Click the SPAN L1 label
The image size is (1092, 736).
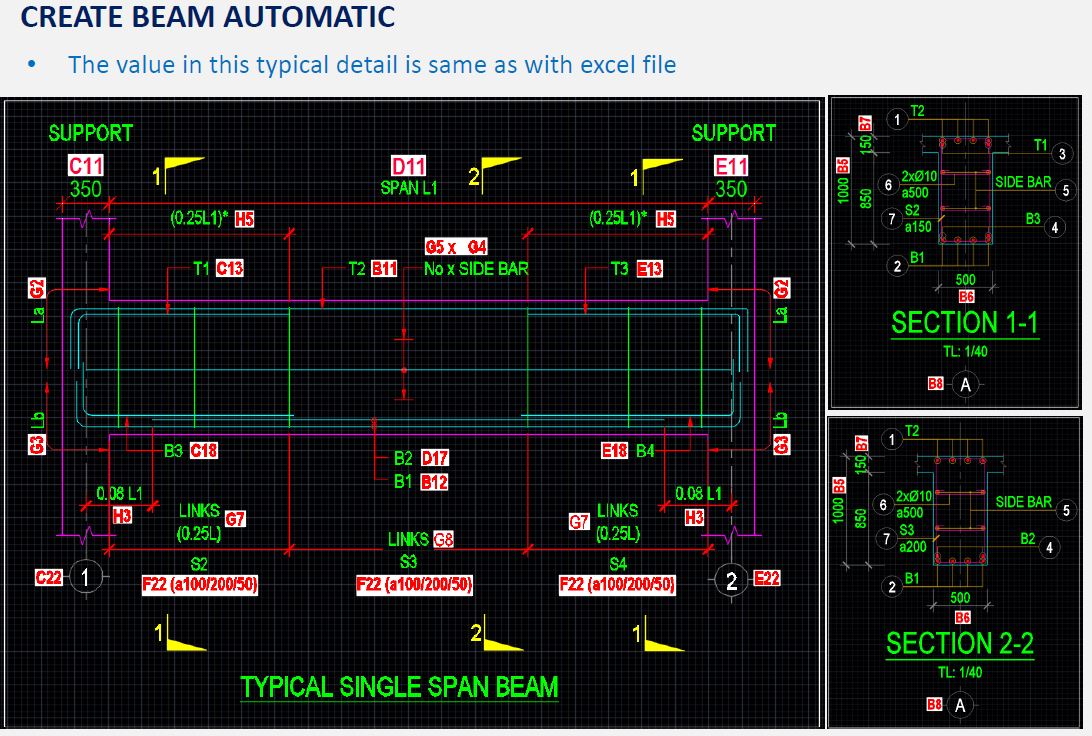(409, 188)
